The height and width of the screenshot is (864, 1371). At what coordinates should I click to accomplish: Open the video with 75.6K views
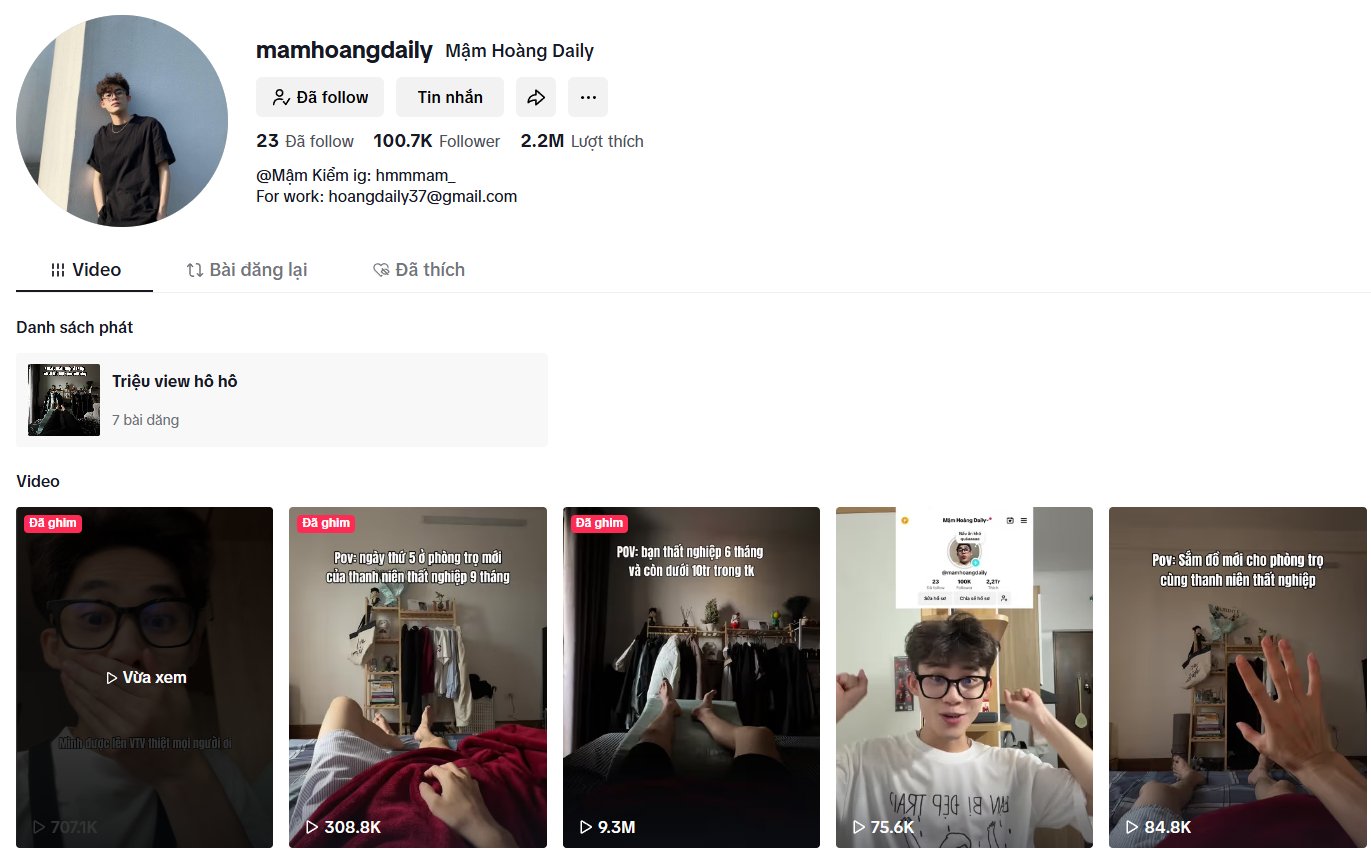(x=964, y=678)
